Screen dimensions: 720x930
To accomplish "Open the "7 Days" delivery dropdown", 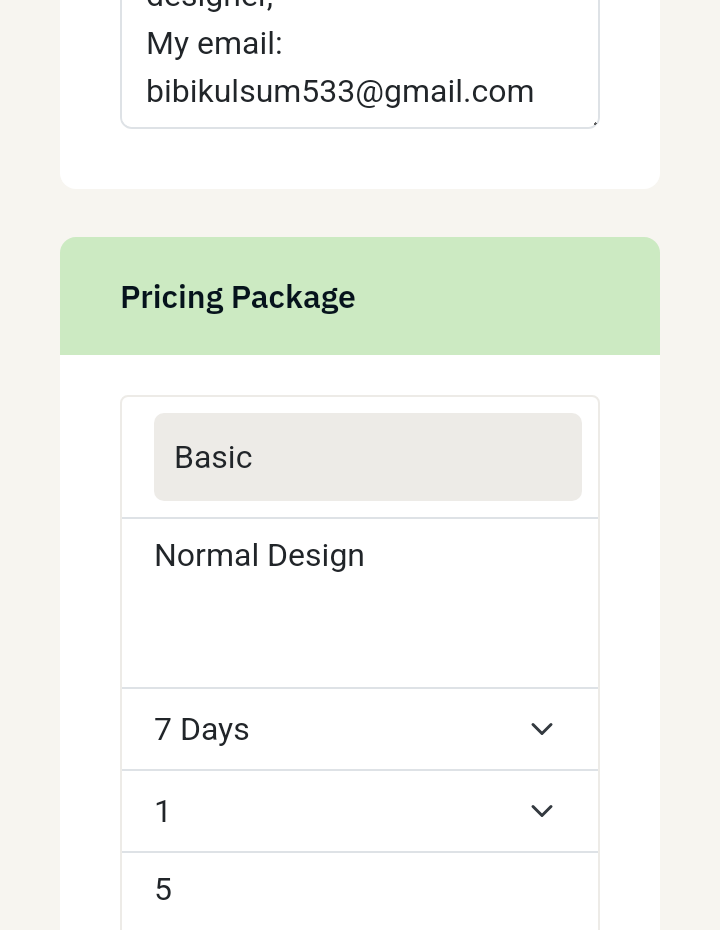I will [x=360, y=729].
